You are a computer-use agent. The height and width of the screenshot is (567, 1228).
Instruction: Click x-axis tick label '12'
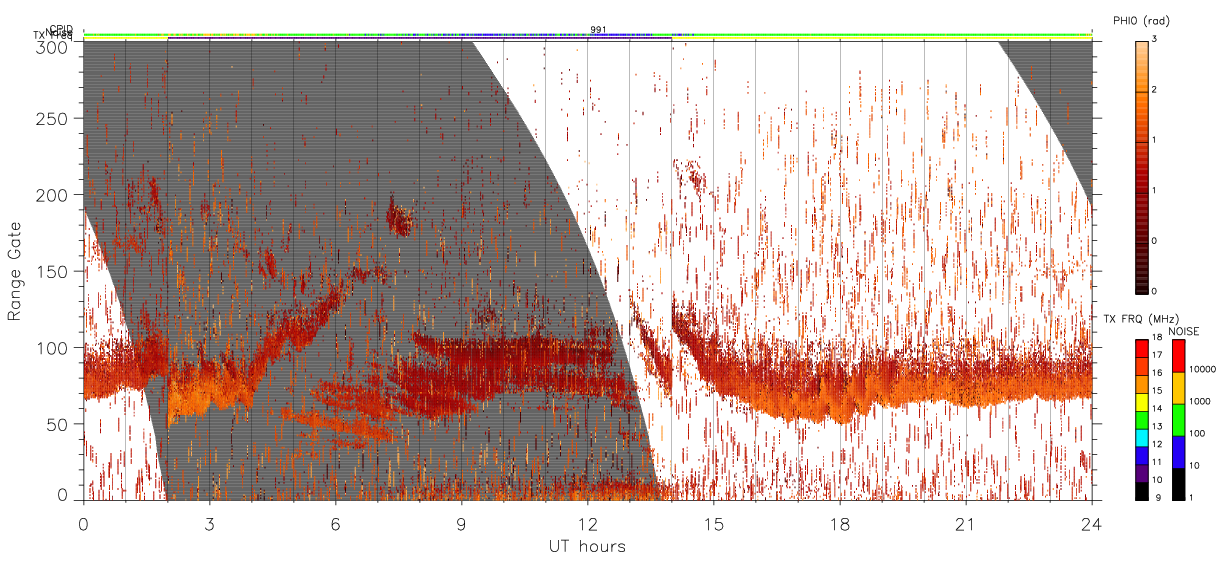point(587,524)
